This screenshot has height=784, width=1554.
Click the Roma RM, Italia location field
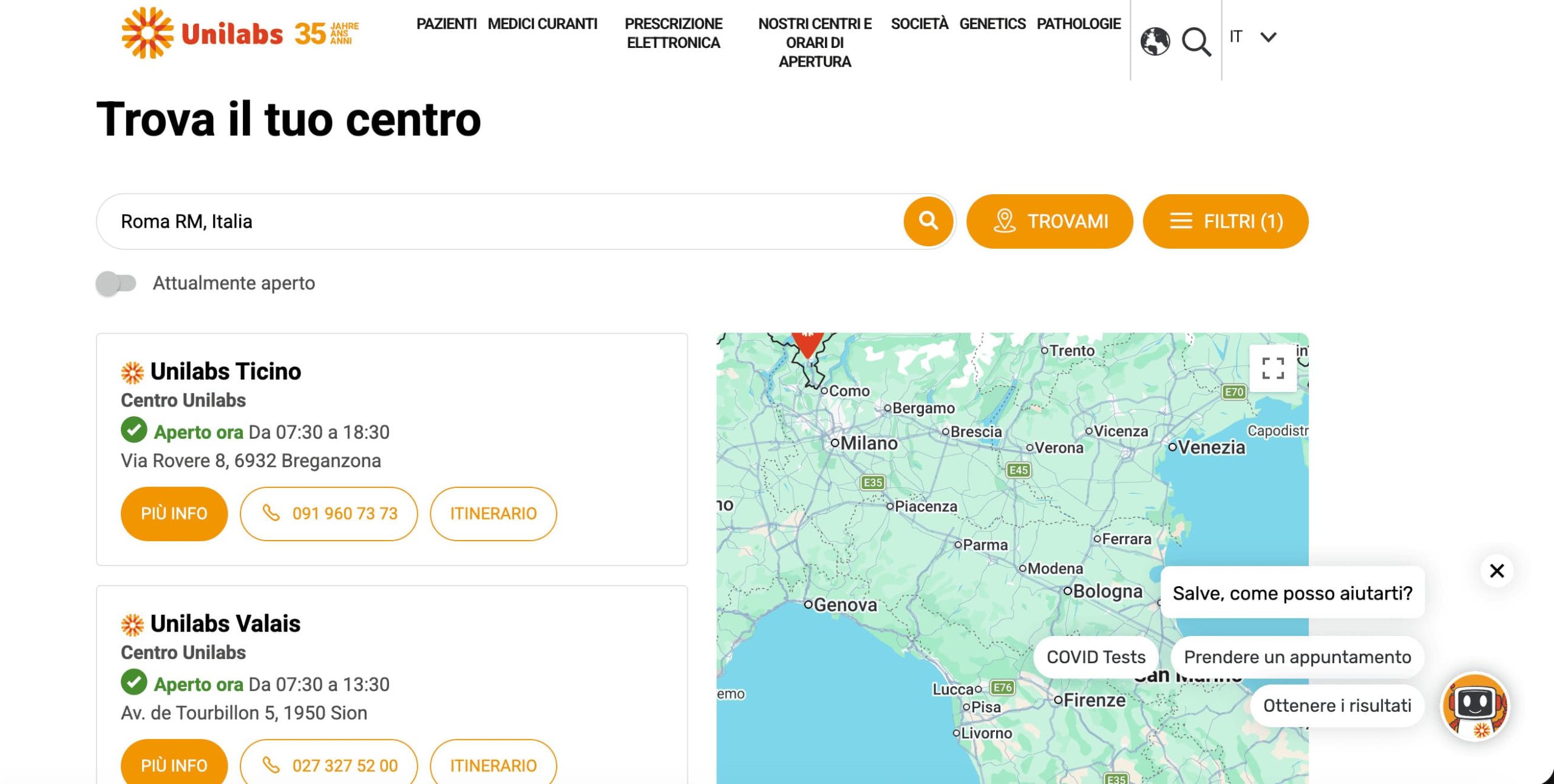[x=498, y=221]
